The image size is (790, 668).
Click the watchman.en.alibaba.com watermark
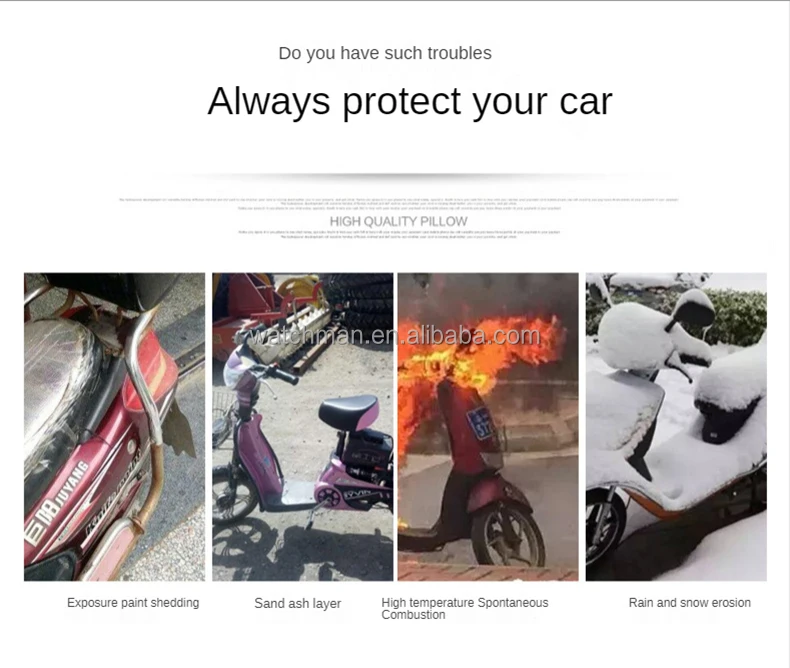tap(397, 336)
